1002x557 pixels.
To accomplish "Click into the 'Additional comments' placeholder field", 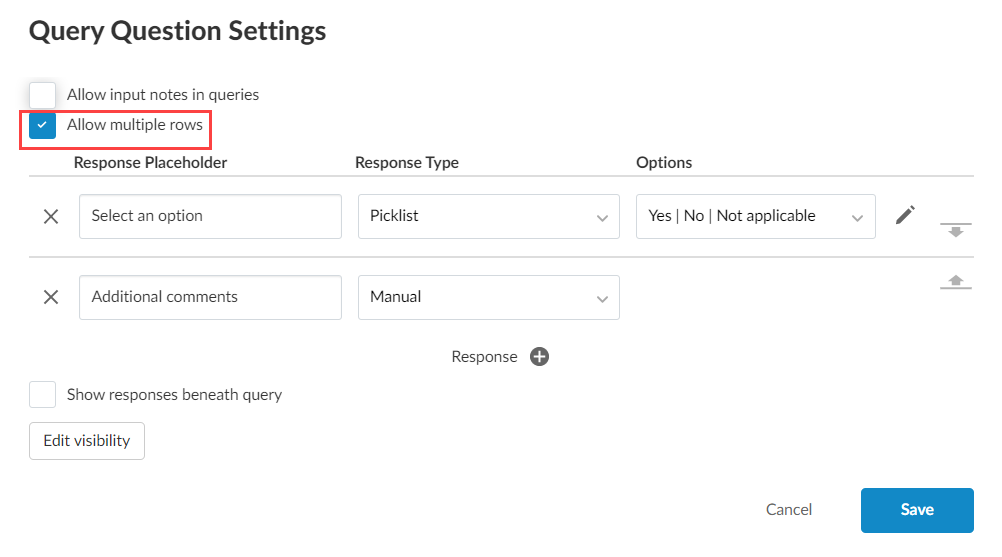I will point(210,297).
